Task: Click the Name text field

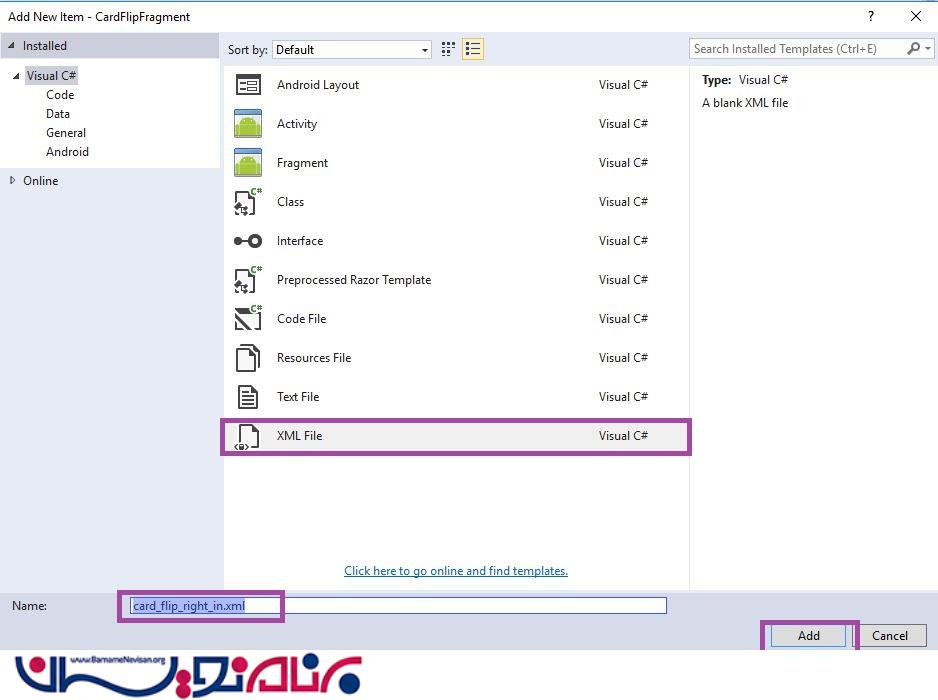Action: (450, 606)
